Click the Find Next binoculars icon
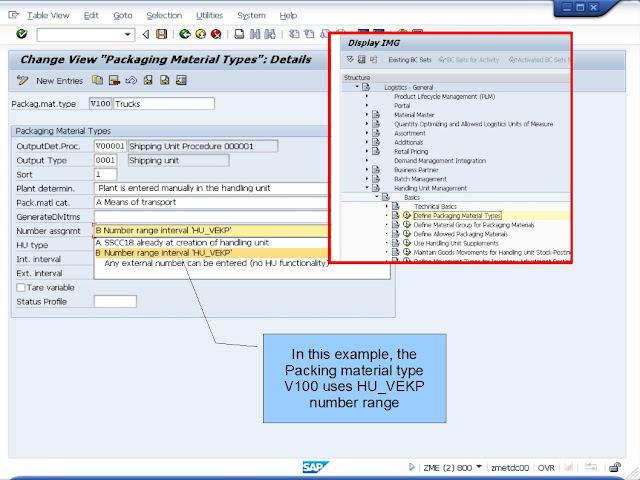The width and height of the screenshot is (640, 480). [270, 34]
